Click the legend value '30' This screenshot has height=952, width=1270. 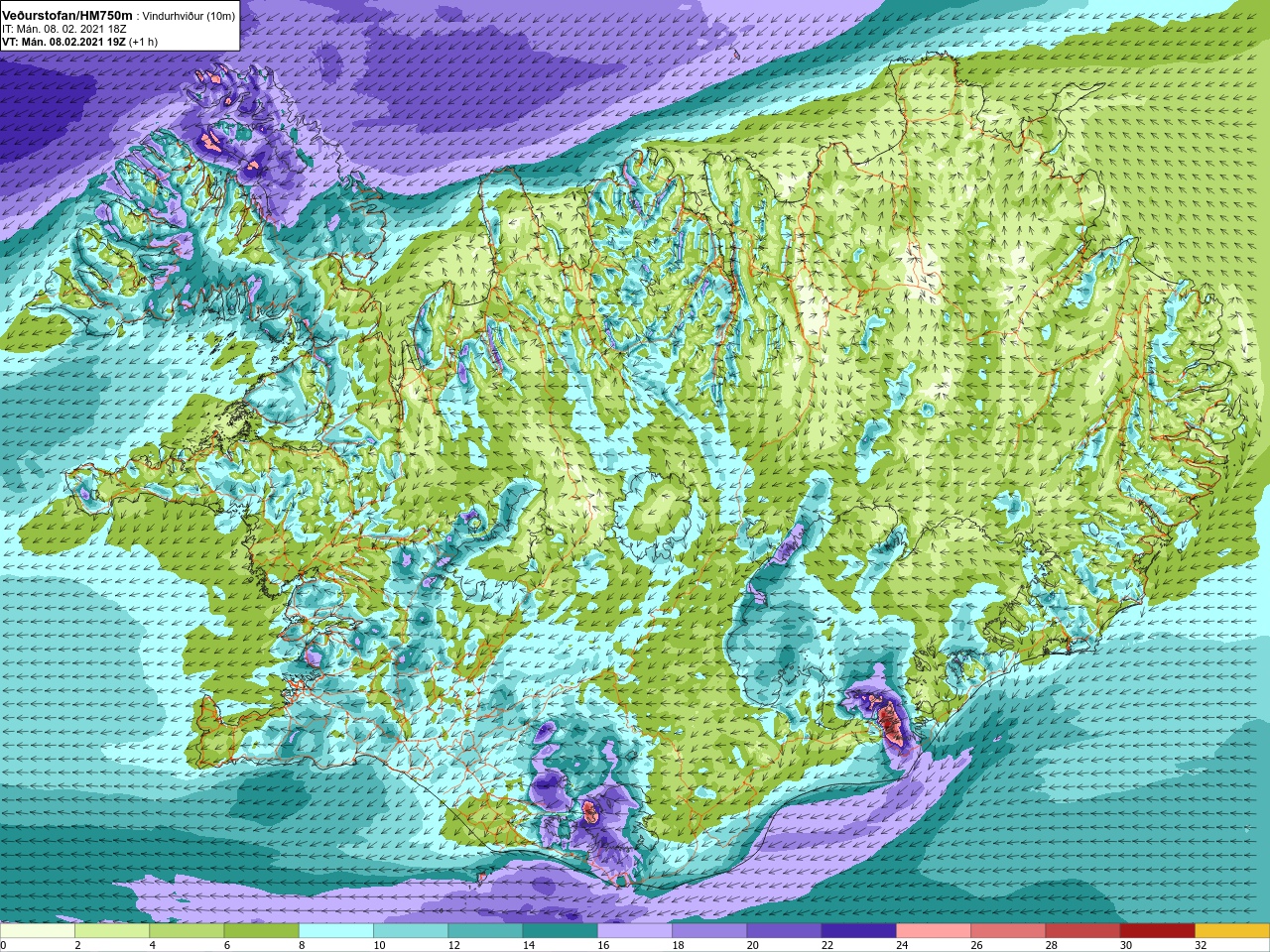point(1126,945)
